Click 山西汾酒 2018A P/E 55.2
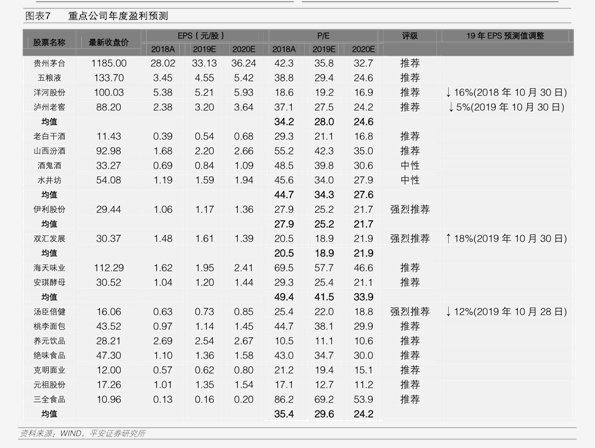The width and height of the screenshot is (595, 448). click(x=284, y=151)
